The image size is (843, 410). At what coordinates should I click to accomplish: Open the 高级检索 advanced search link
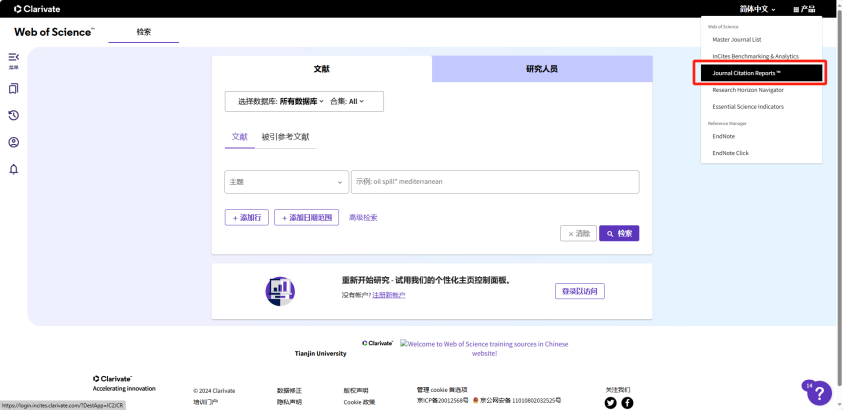(363, 218)
